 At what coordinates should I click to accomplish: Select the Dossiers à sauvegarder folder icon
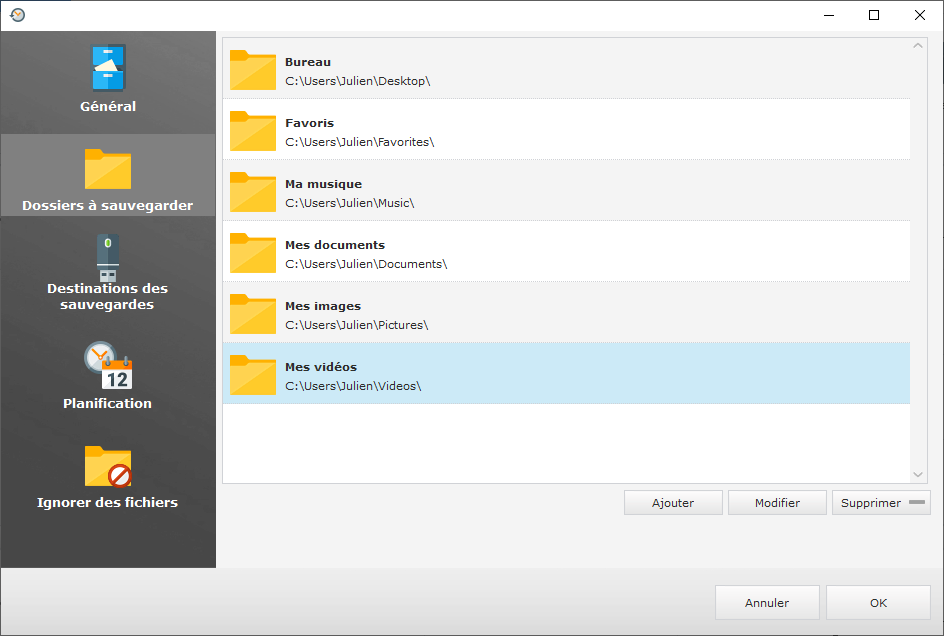pos(108,169)
